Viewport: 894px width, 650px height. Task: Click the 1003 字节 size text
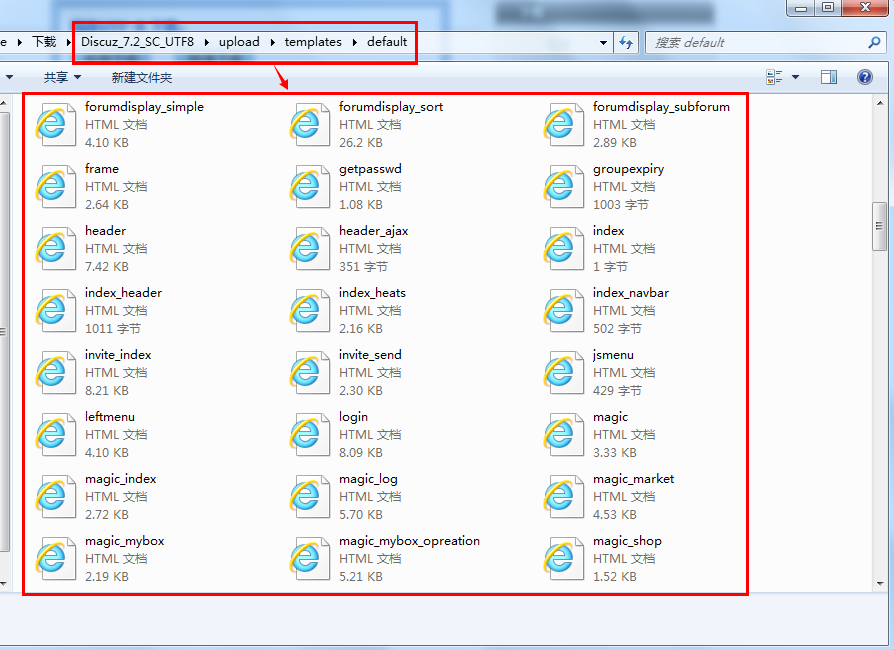click(620, 205)
